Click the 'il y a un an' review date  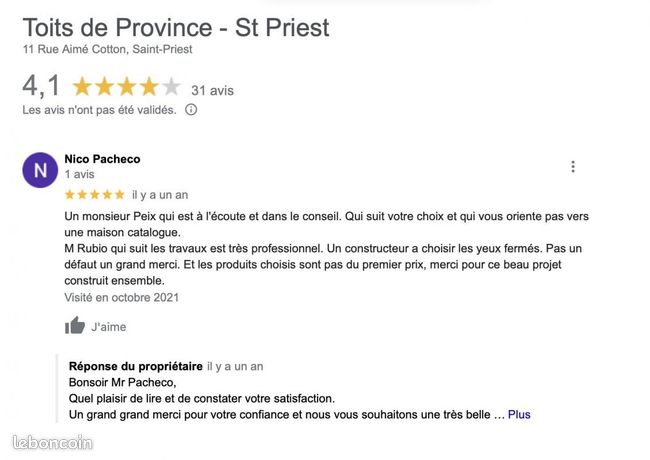[x=160, y=195]
